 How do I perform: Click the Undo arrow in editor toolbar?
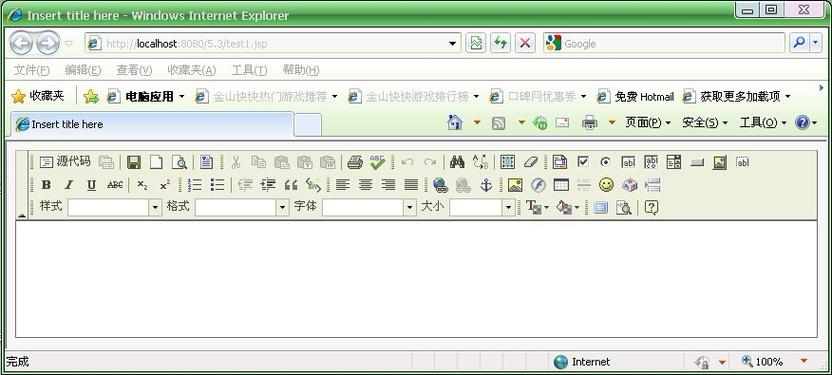[x=408, y=162]
